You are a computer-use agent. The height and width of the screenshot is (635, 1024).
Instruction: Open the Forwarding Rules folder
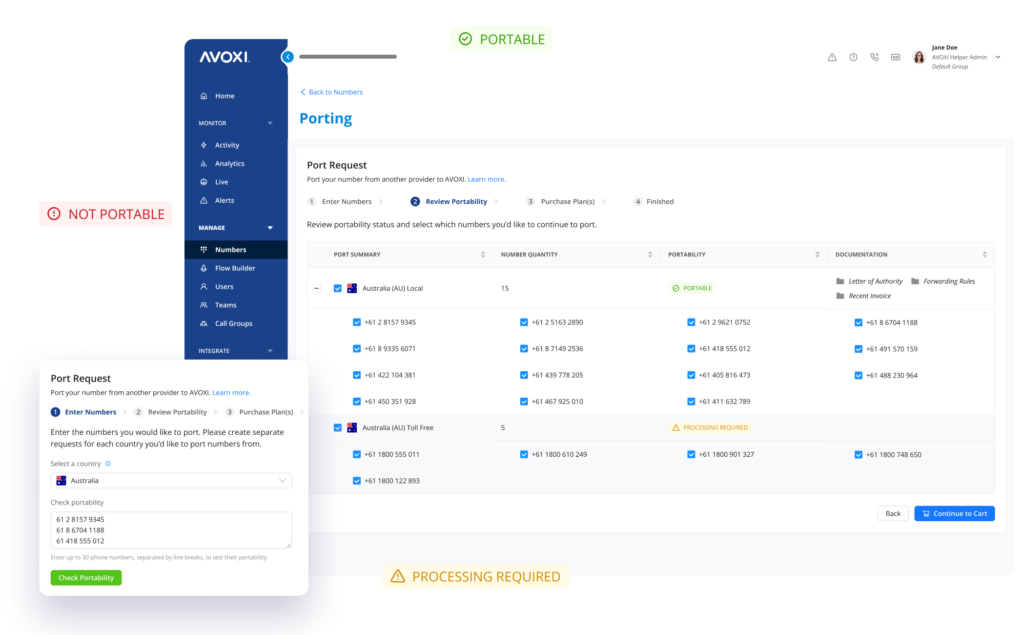tap(942, 281)
